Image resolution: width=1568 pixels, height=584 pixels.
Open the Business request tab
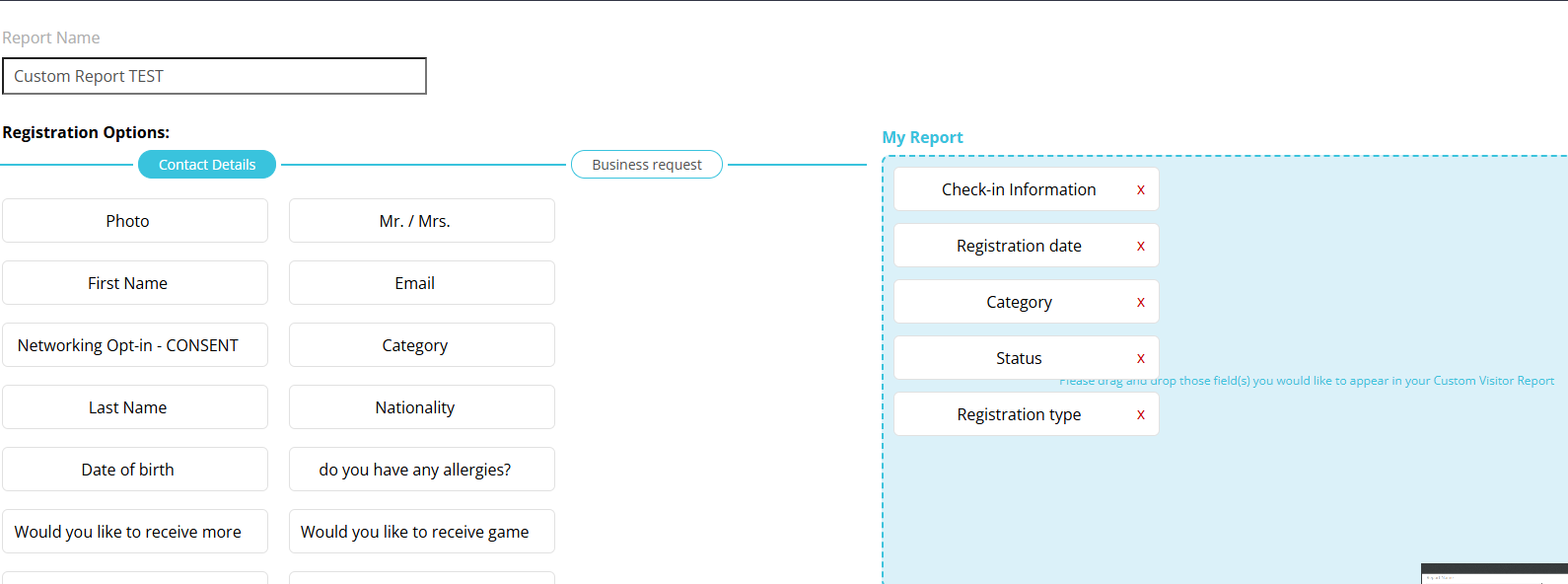coord(647,165)
